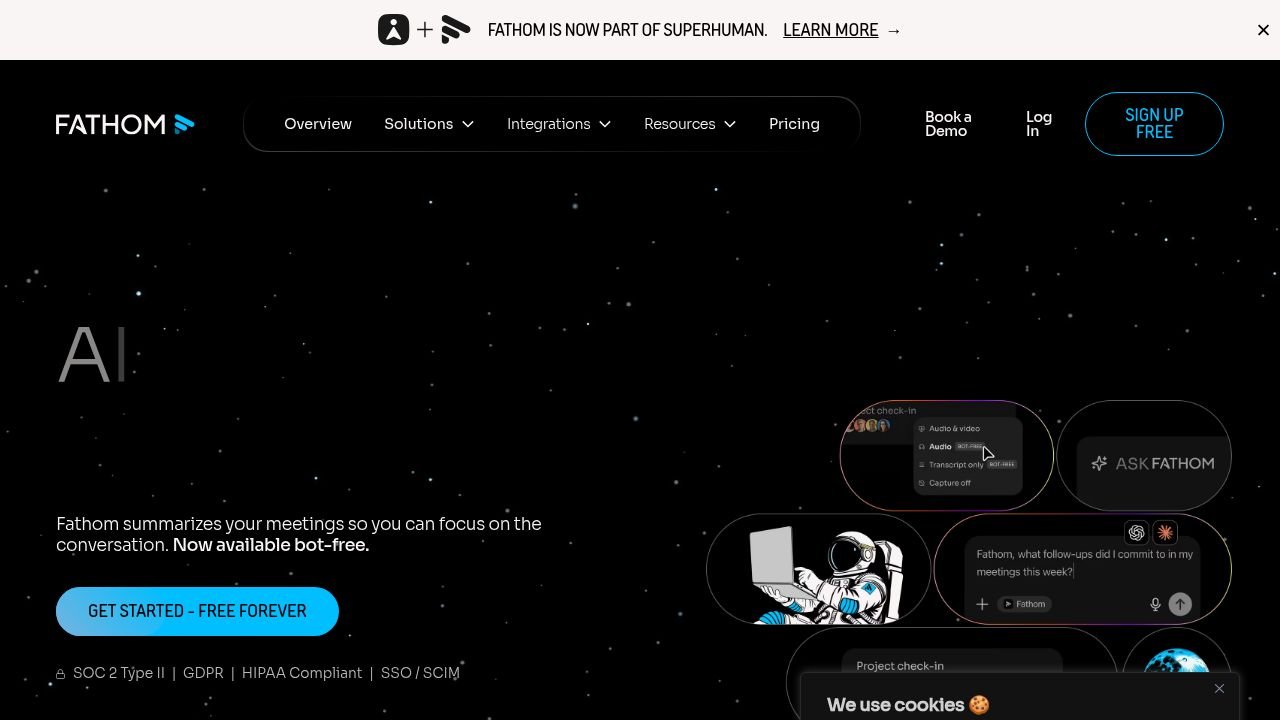Image resolution: width=1280 pixels, height=720 pixels.
Task: Click the ChatGPT icon in the chat mockup
Action: [1136, 533]
